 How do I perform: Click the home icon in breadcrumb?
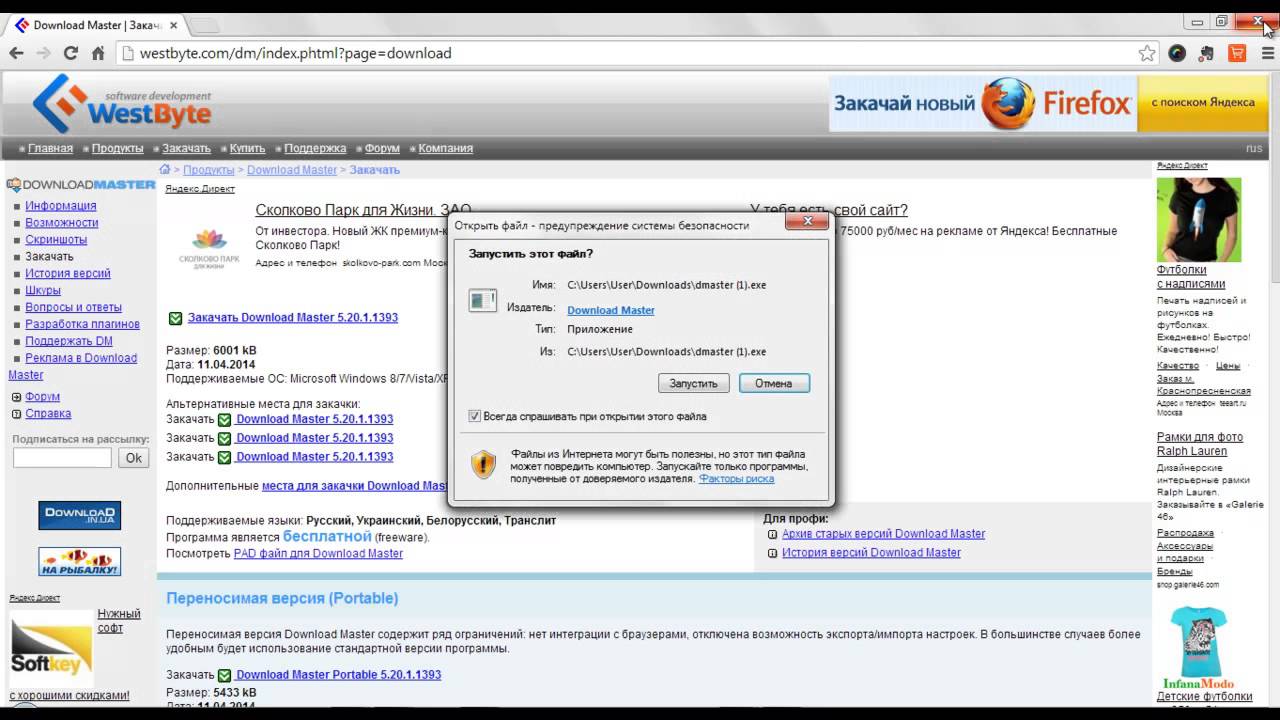[165, 169]
